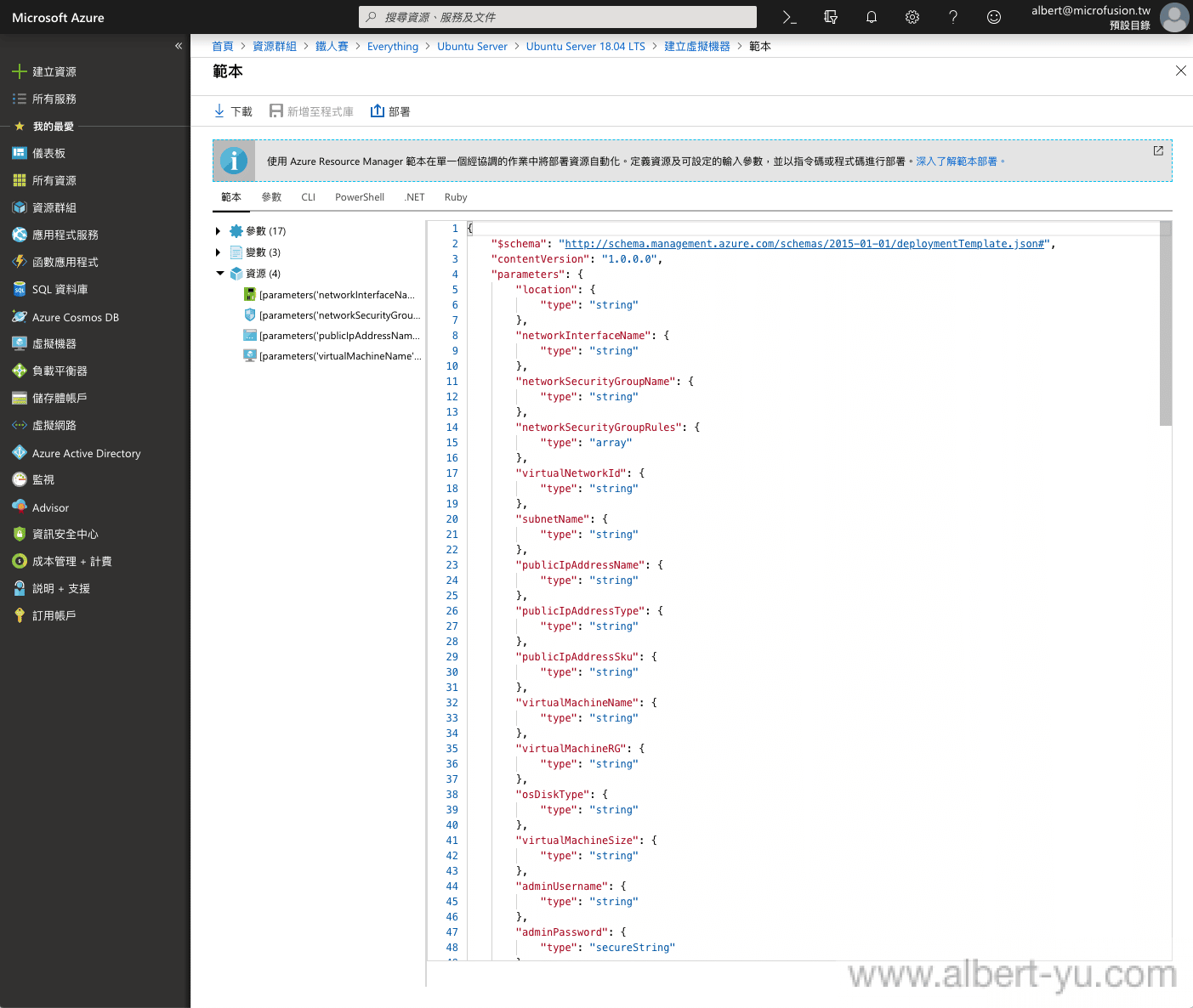The width and height of the screenshot is (1193, 1008).
Task: Go to 首頁 breadcrumb
Action: pyautogui.click(x=223, y=46)
